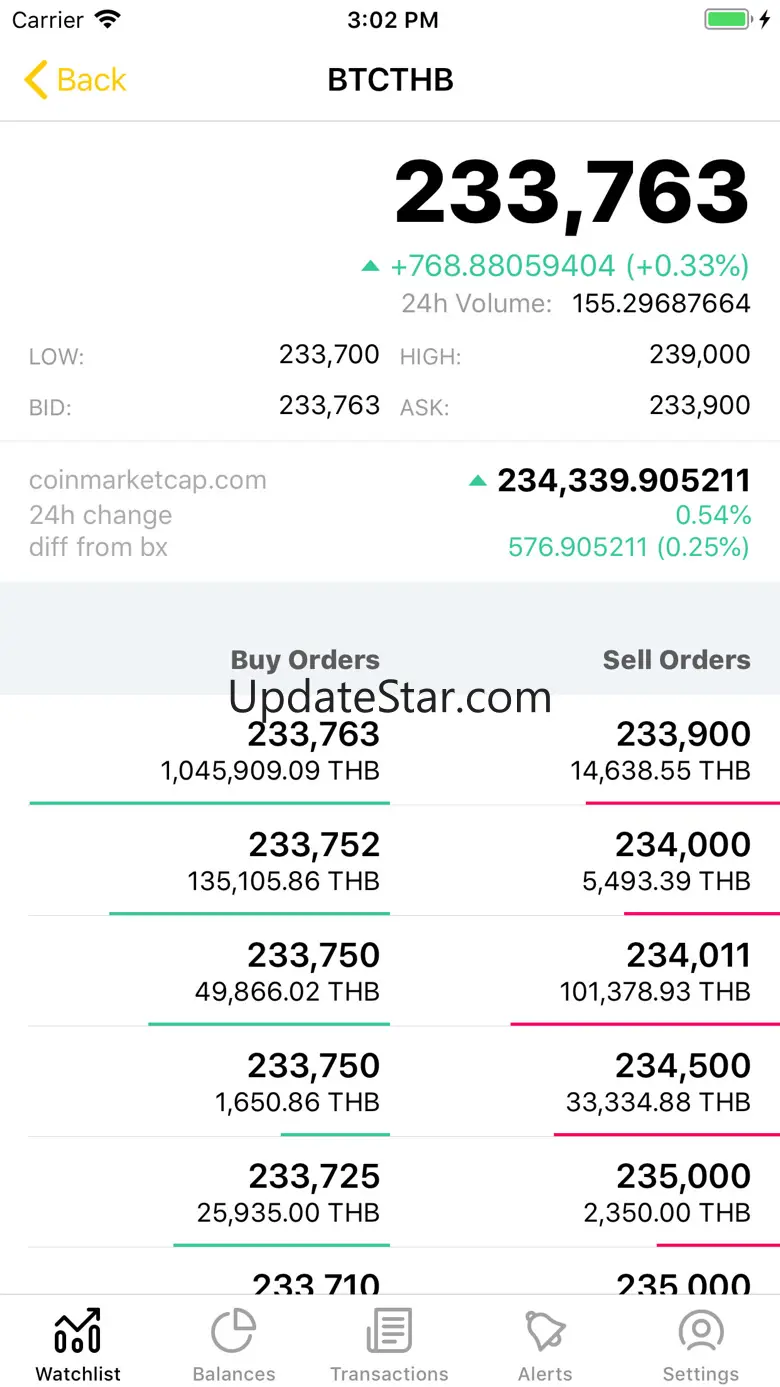The height and width of the screenshot is (1387, 780).
Task: Open the Balances pie chart icon
Action: pos(234,1332)
